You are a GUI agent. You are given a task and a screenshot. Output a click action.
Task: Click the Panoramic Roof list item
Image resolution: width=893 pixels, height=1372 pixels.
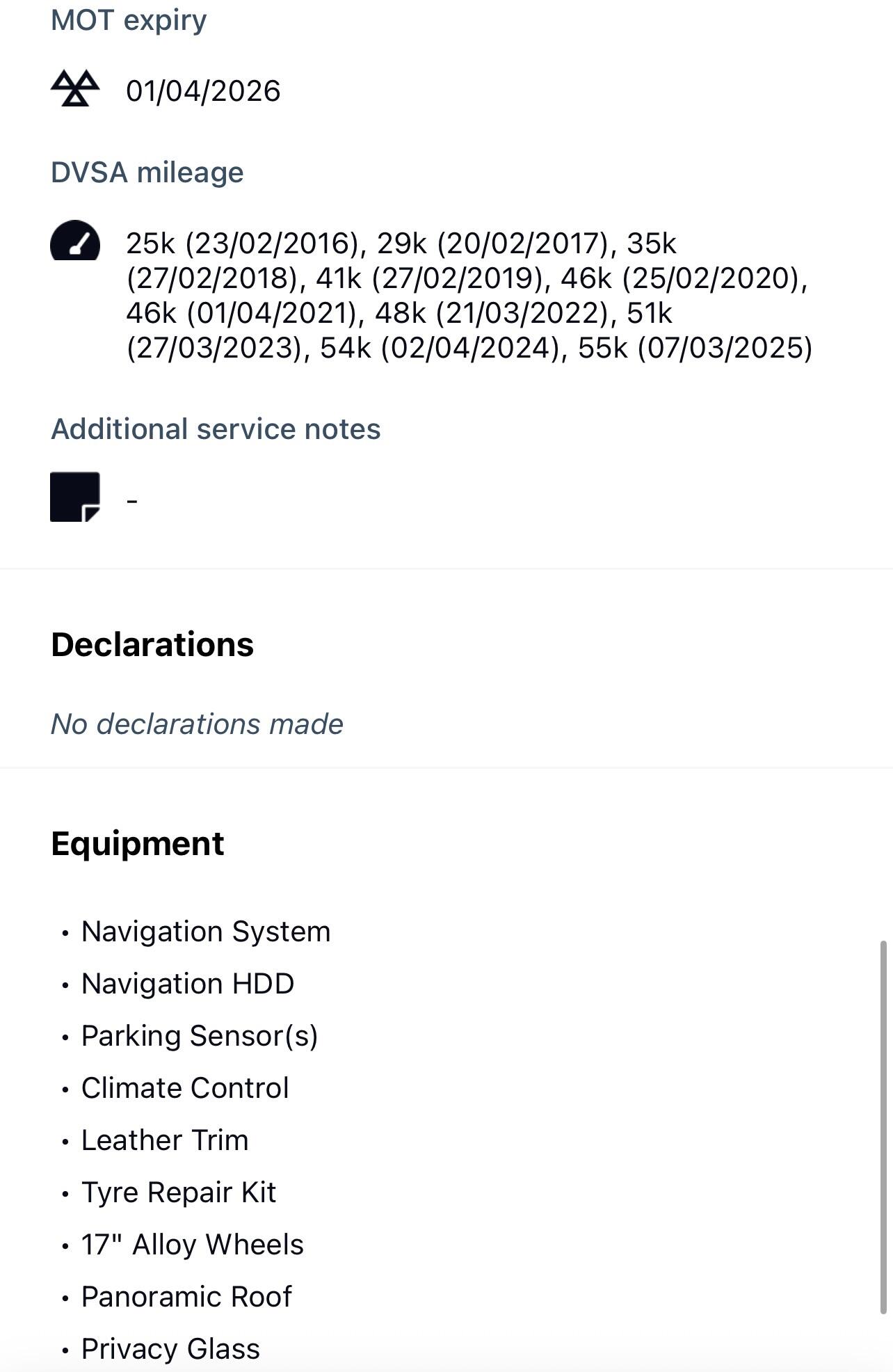tap(186, 1297)
